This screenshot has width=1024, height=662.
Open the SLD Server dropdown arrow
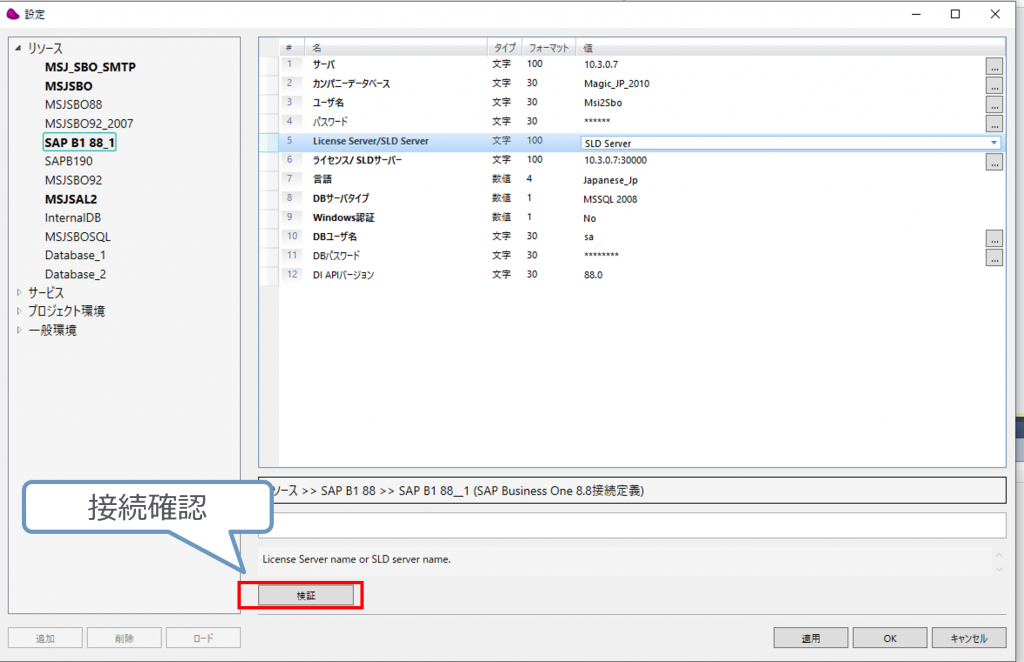pos(993,143)
